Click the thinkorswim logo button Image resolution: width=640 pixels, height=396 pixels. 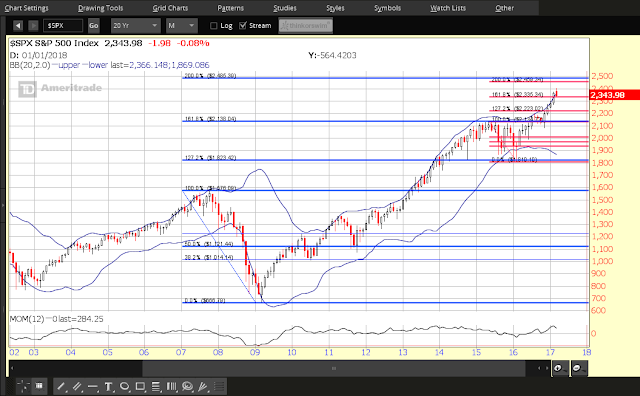click(306, 26)
